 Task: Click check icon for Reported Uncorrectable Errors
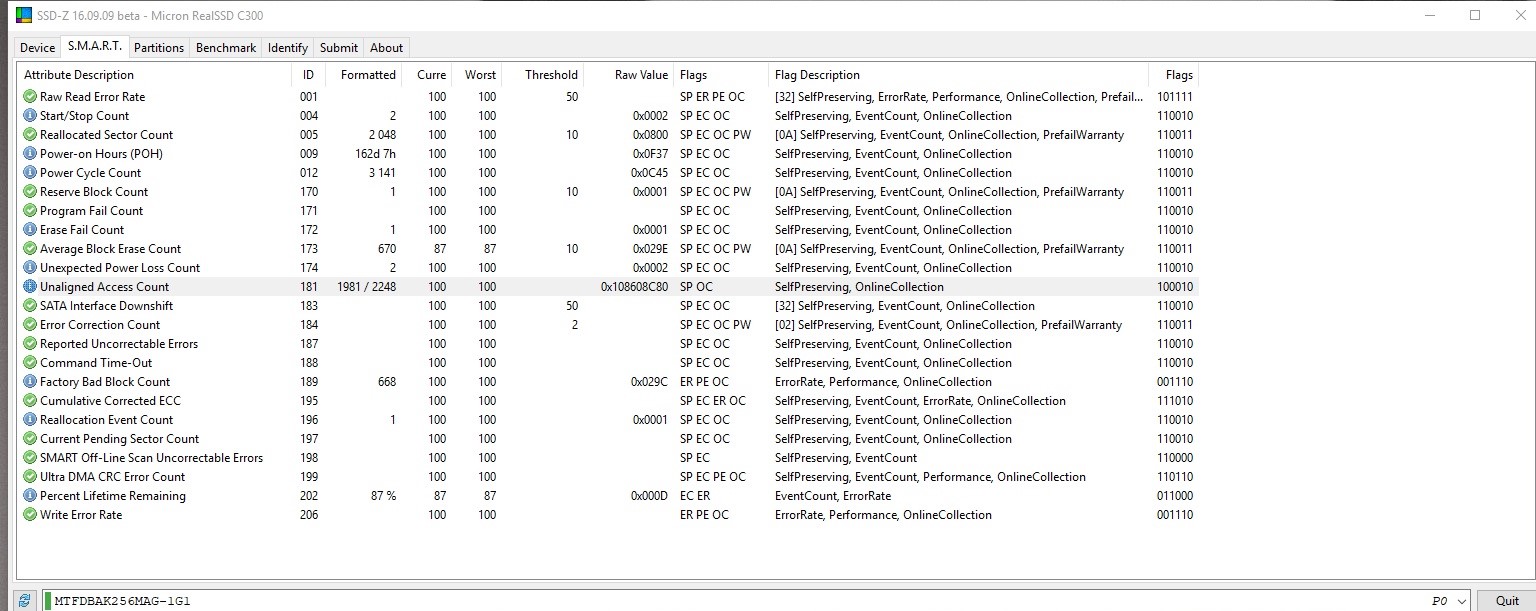point(30,344)
